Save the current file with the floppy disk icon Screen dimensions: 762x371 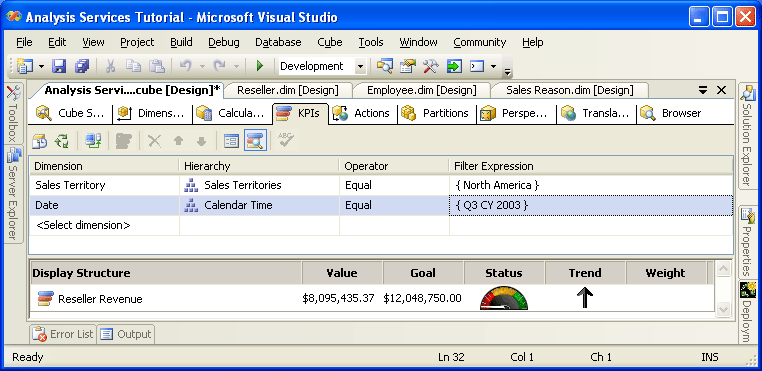(x=59, y=66)
